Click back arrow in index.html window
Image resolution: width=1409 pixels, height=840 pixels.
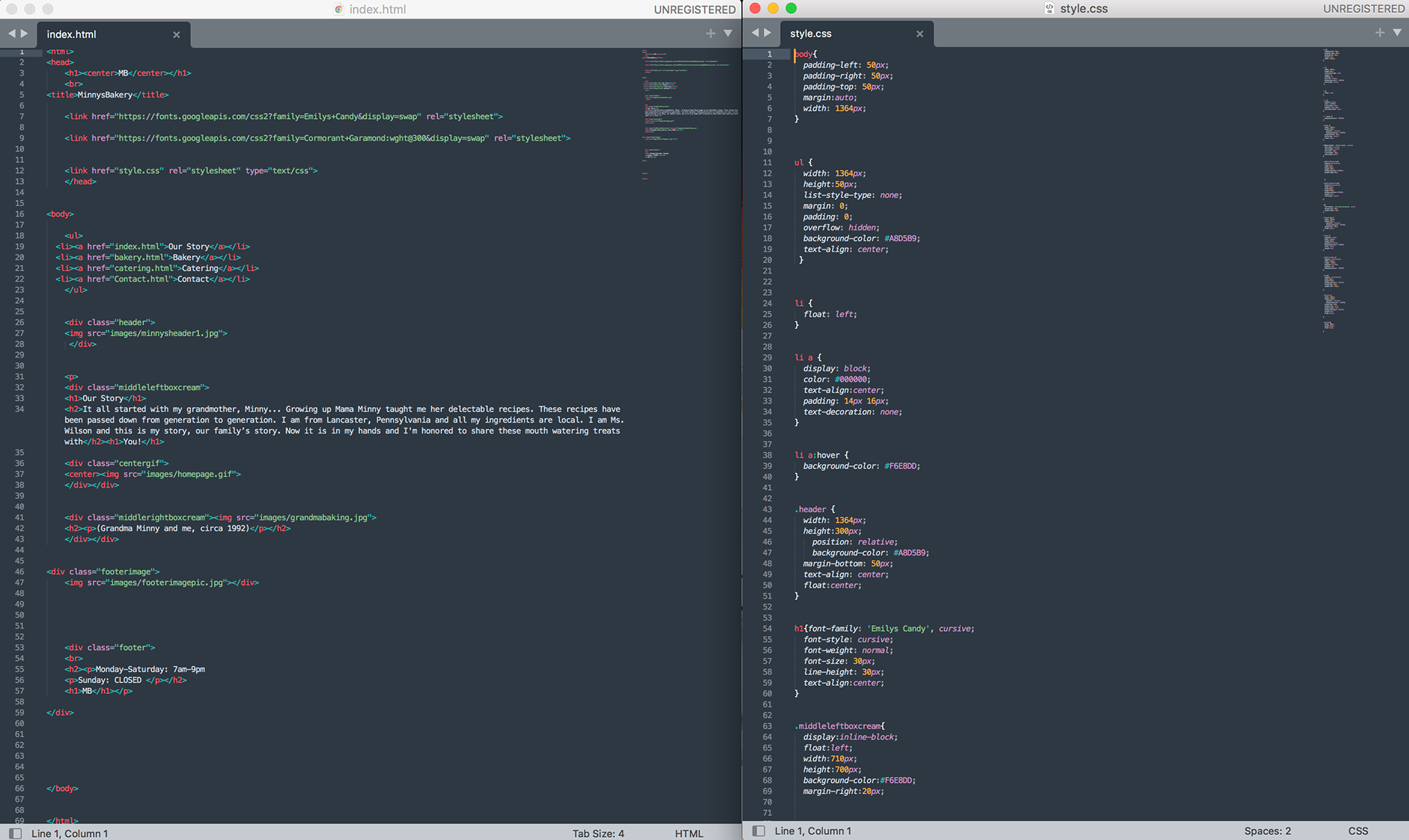[12, 34]
